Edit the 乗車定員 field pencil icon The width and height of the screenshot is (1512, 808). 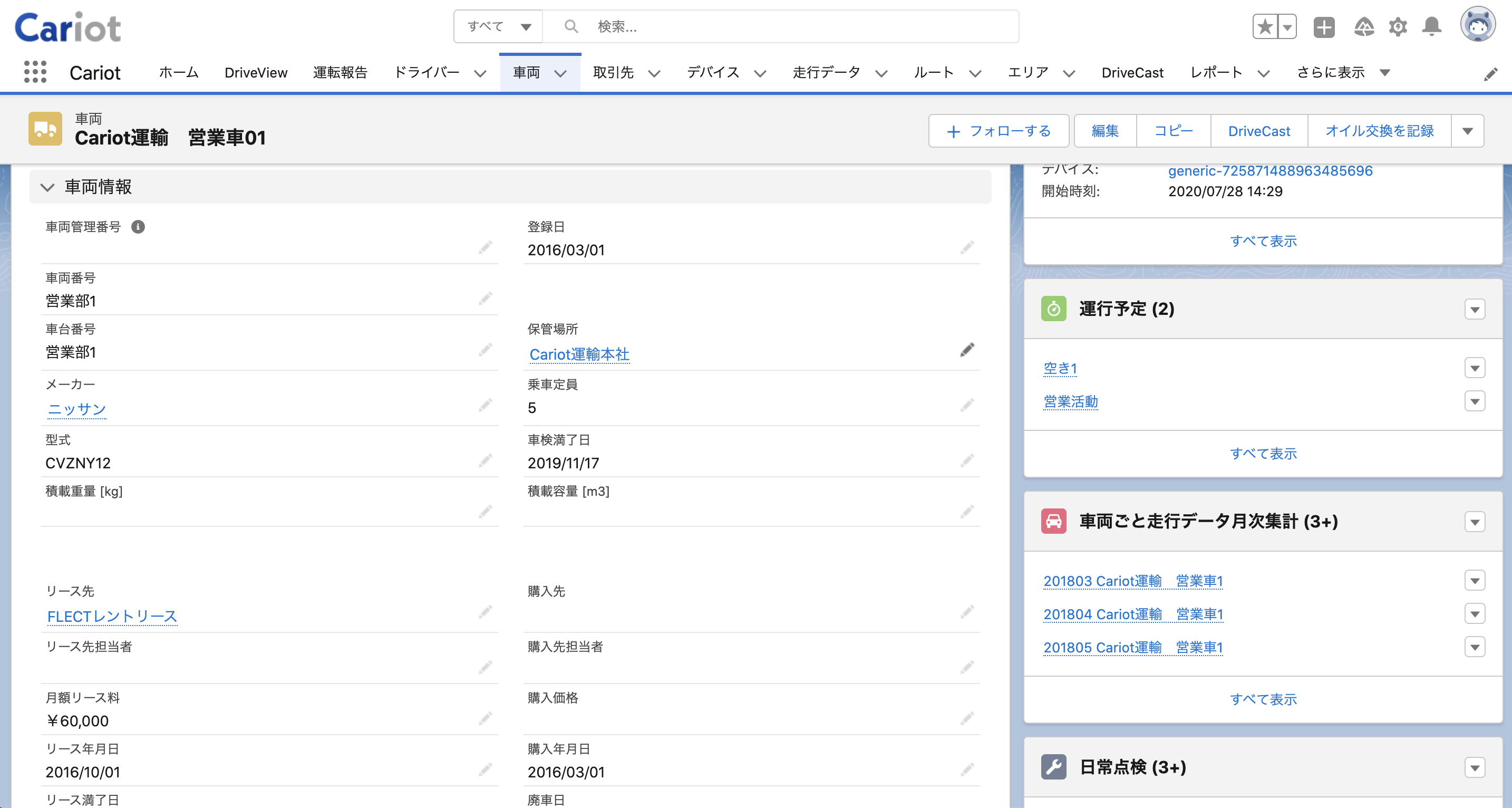[x=967, y=405]
